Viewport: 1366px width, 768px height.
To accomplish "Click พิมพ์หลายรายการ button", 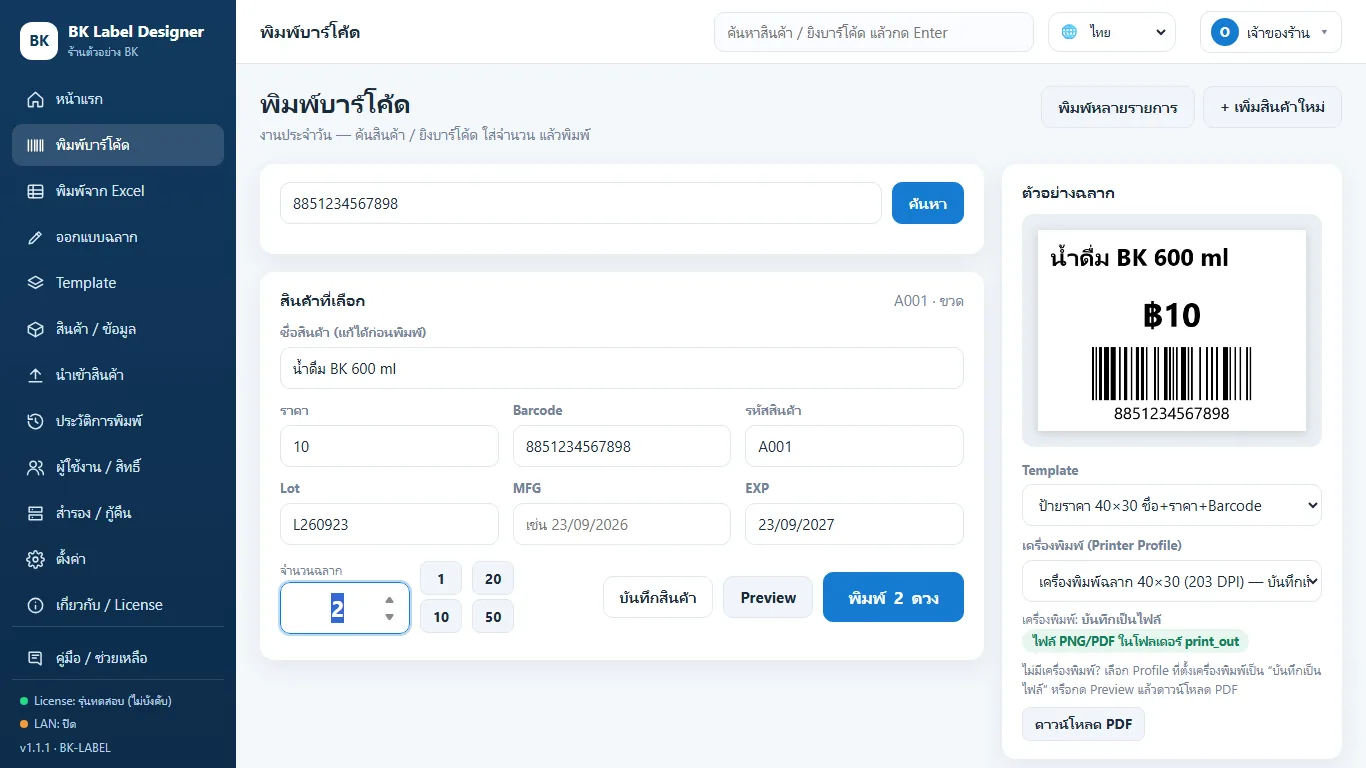I will pyautogui.click(x=1118, y=107).
